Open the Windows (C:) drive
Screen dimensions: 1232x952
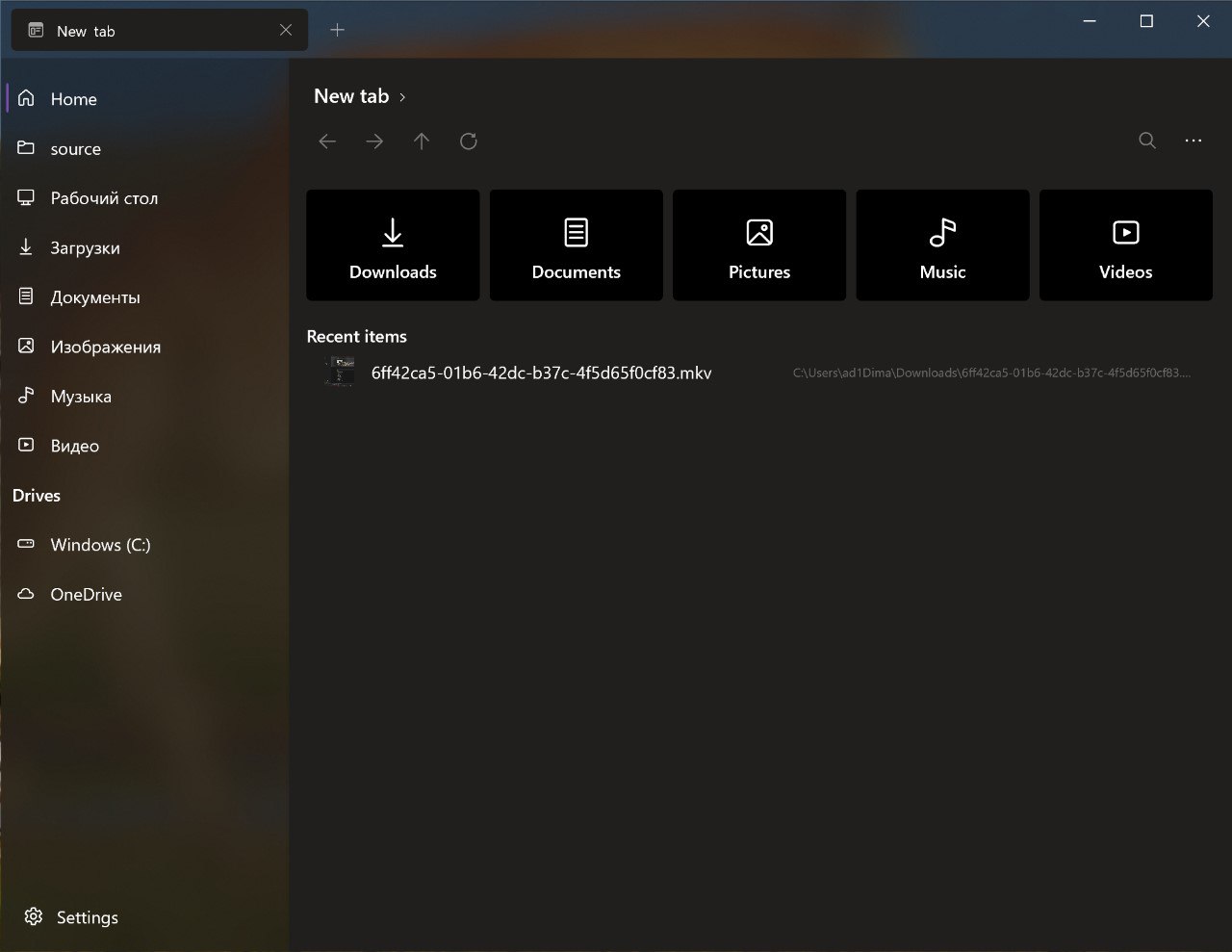(x=144, y=545)
